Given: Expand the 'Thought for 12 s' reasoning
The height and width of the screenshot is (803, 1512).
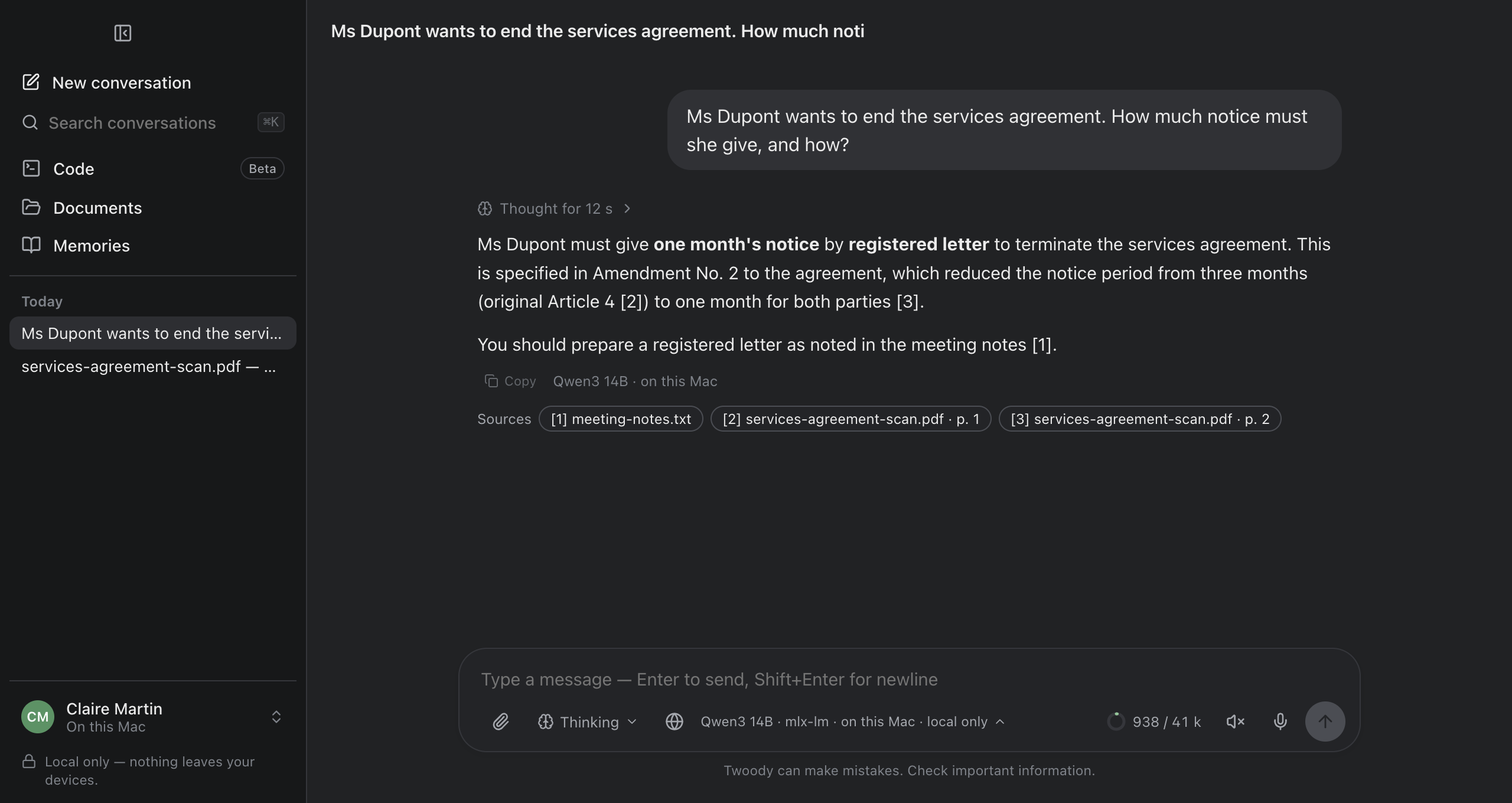Looking at the screenshot, I should click(555, 209).
